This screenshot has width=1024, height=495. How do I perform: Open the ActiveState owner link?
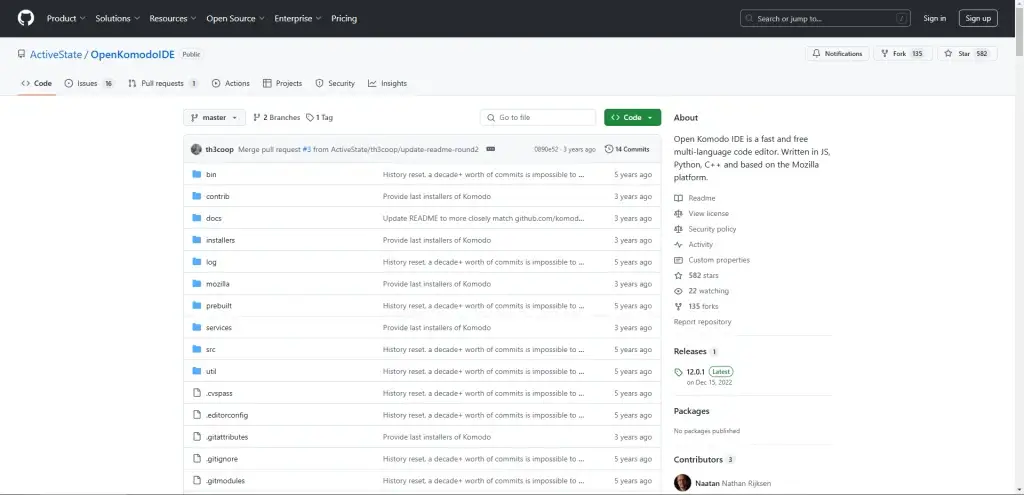click(56, 54)
